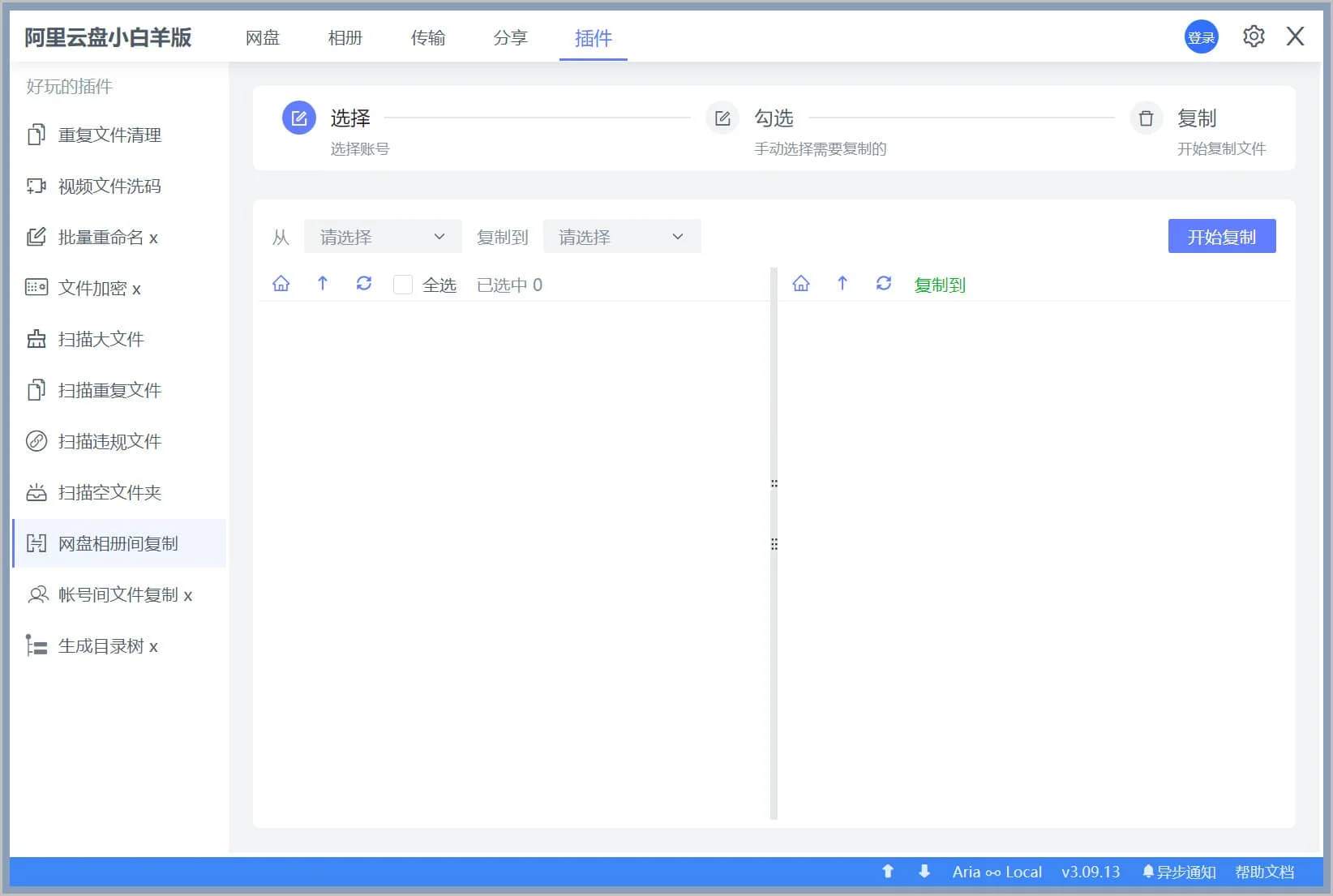Open 帮助文档 link in status bar

pyautogui.click(x=1264, y=872)
